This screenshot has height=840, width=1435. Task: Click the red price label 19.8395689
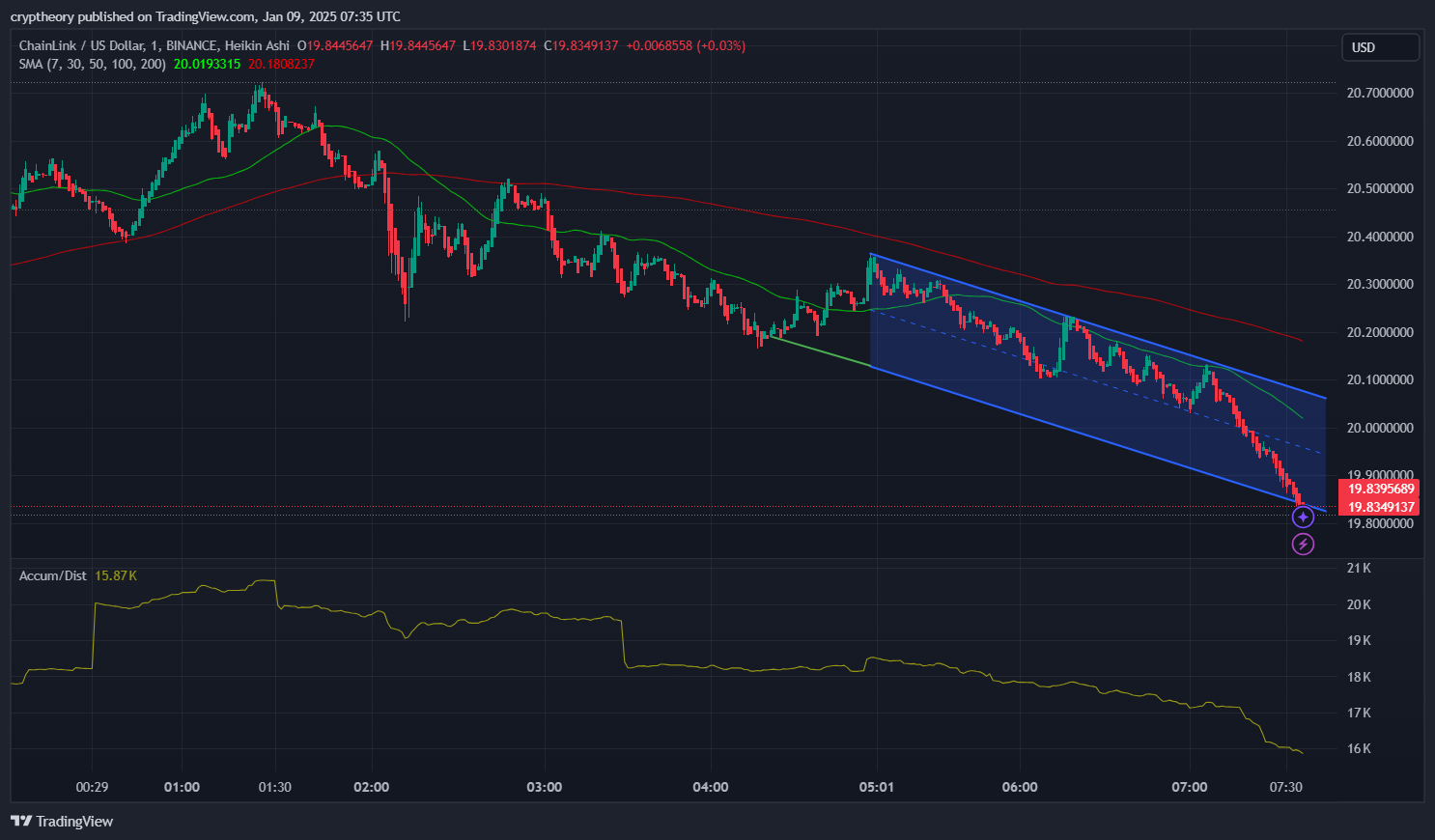pos(1381,489)
